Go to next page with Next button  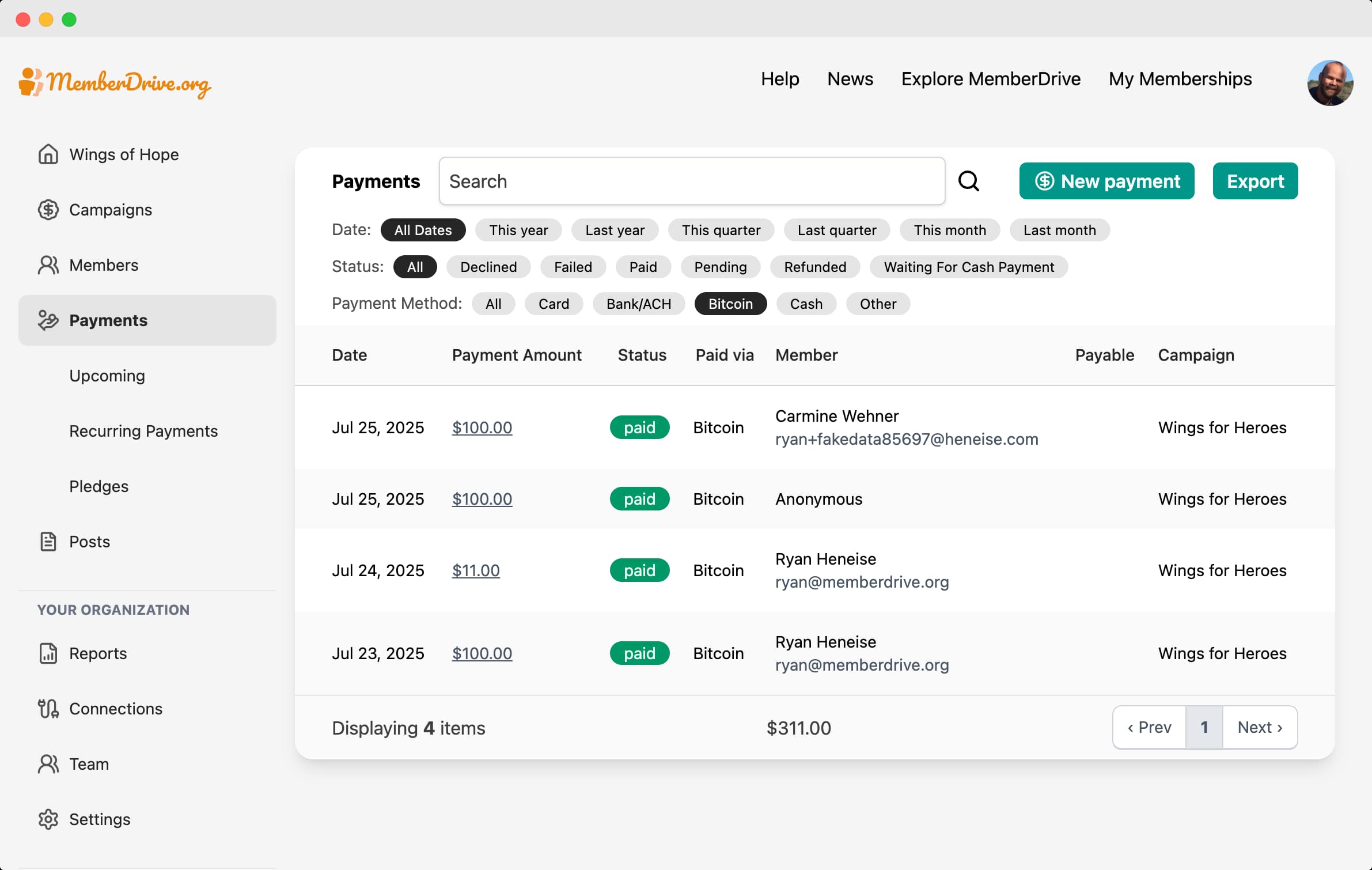(x=1260, y=727)
